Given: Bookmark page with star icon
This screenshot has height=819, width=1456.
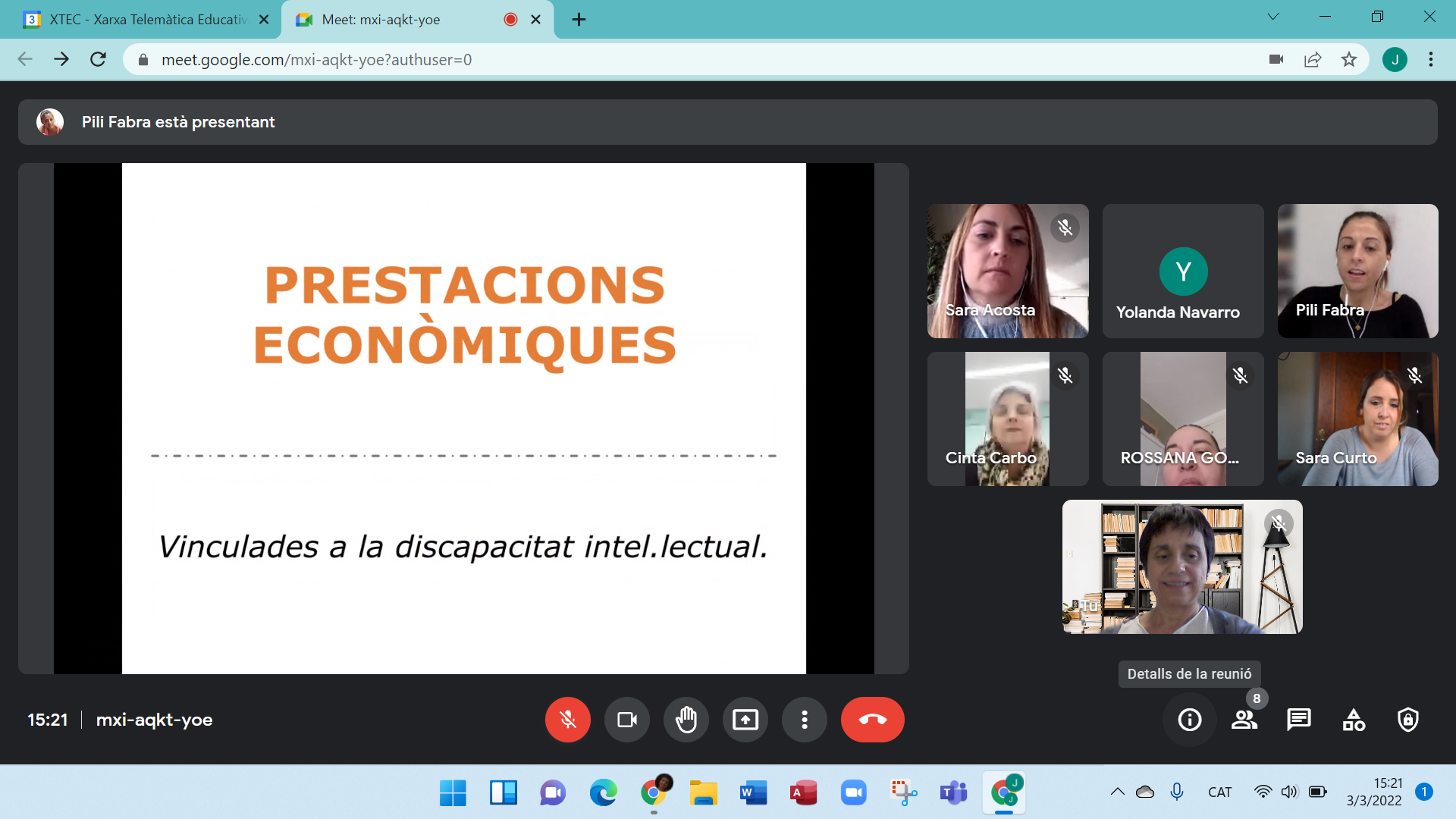Looking at the screenshot, I should pyautogui.click(x=1349, y=59).
